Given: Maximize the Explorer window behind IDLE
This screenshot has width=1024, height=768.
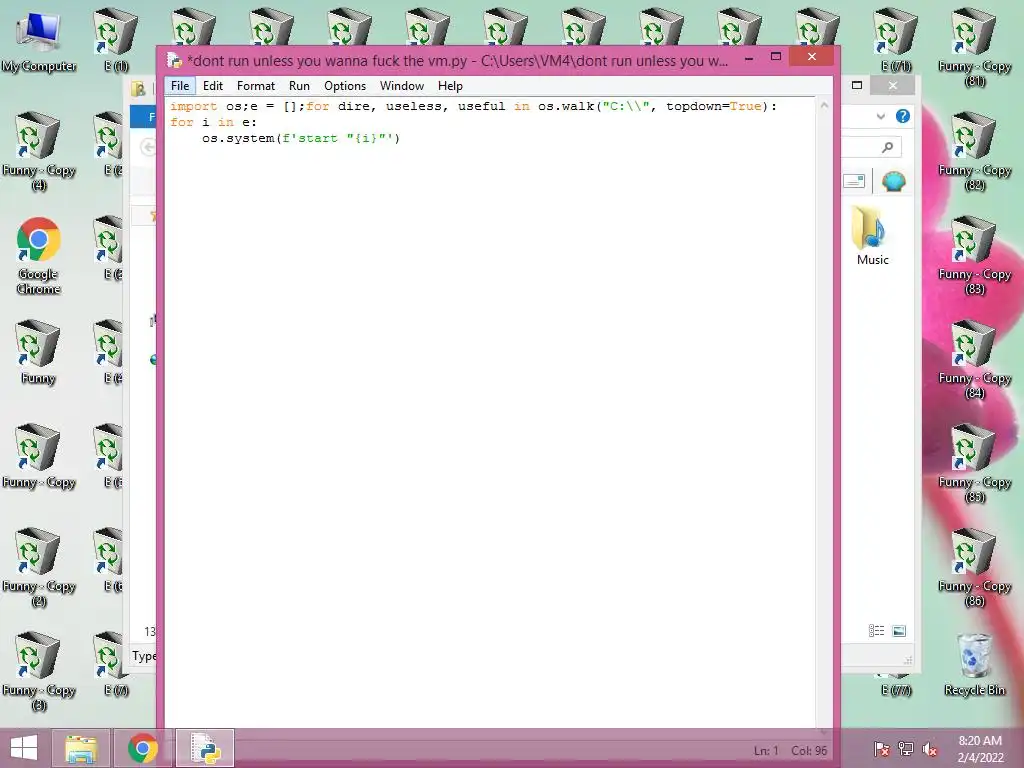Looking at the screenshot, I should pos(857,85).
